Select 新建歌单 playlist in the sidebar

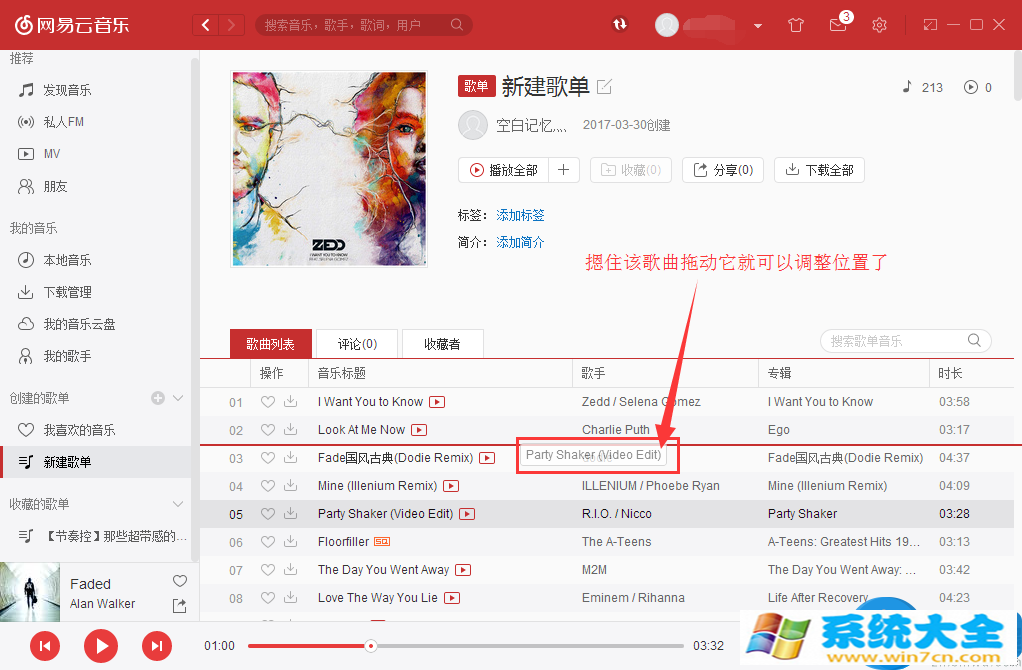coord(95,462)
